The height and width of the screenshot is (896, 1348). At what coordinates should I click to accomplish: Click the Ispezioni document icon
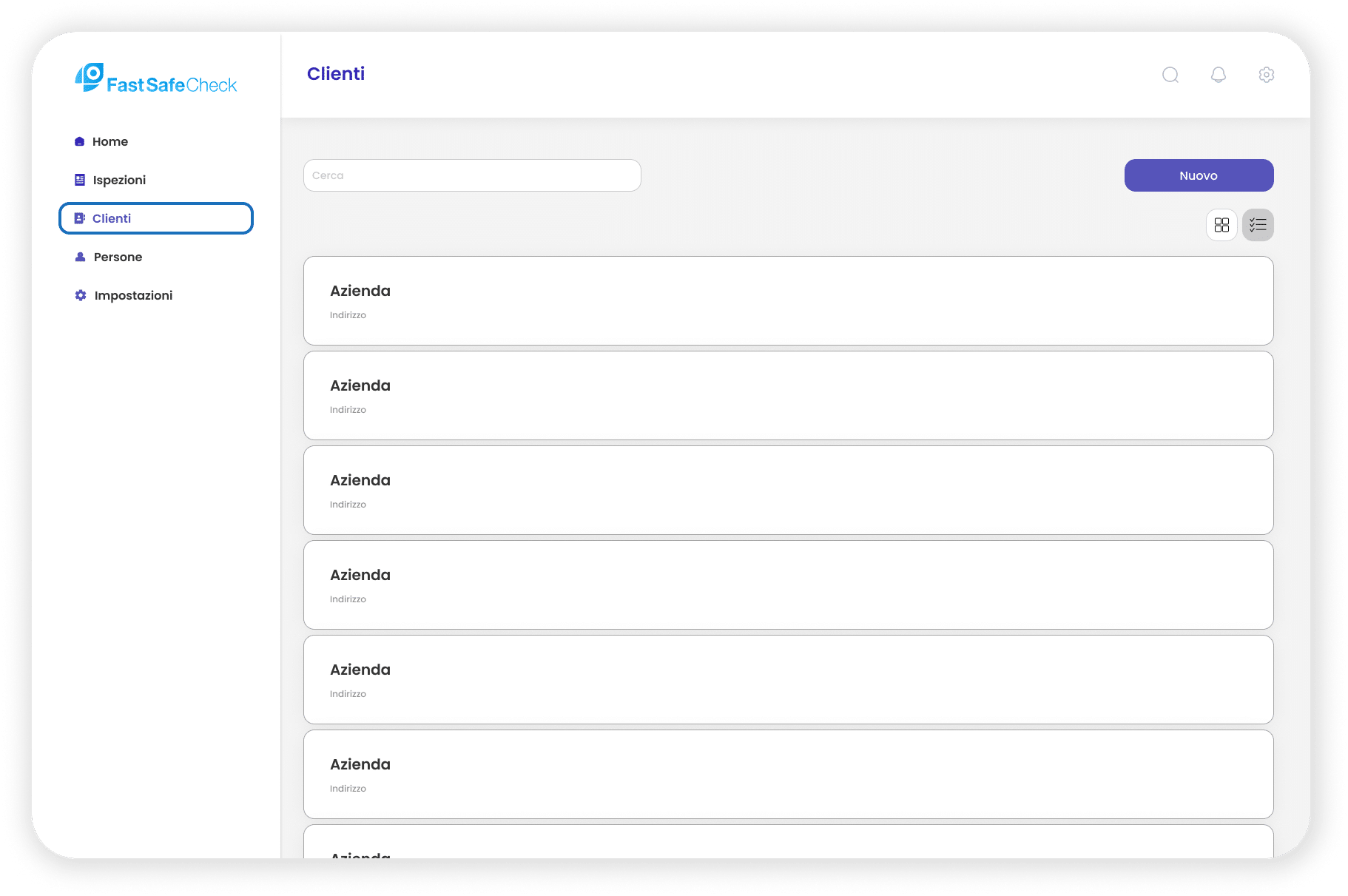[x=80, y=180]
